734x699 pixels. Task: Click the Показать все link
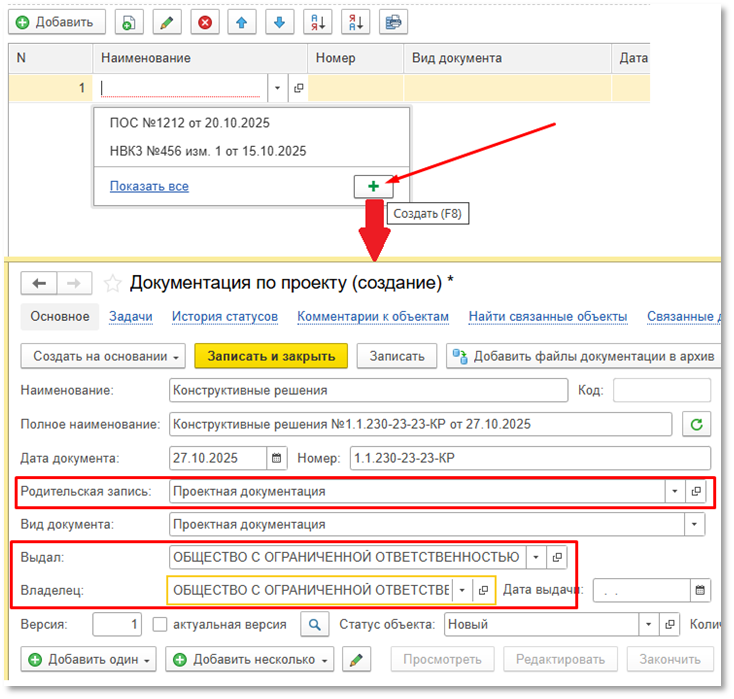(149, 186)
